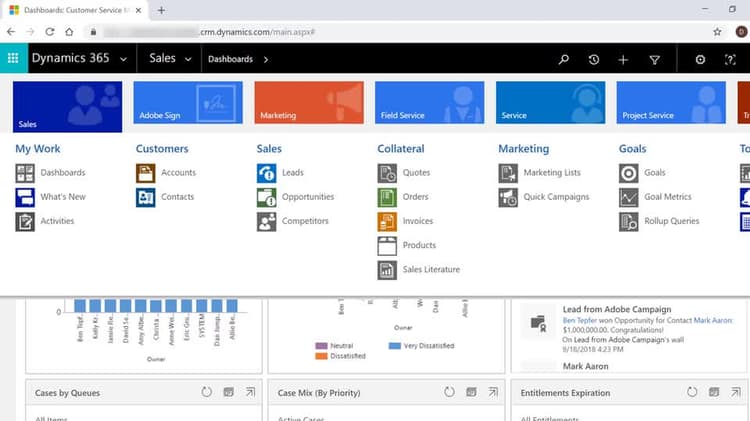Open the Invoices icon

pos(387,222)
